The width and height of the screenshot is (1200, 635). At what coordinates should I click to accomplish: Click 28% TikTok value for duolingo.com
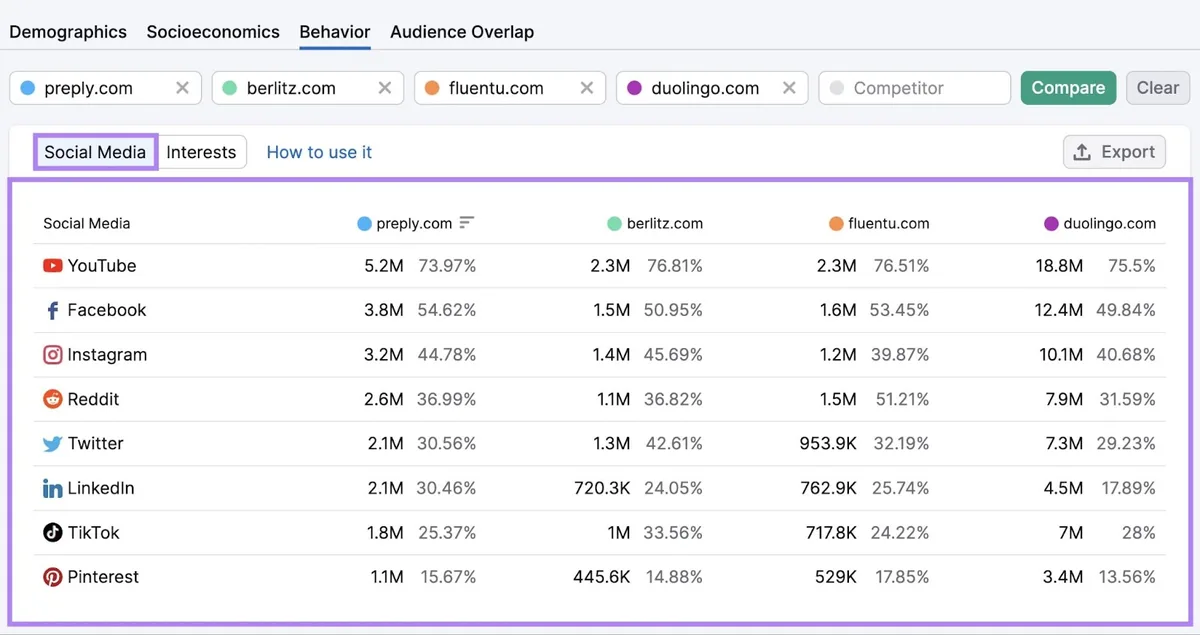pyautogui.click(x=1139, y=533)
